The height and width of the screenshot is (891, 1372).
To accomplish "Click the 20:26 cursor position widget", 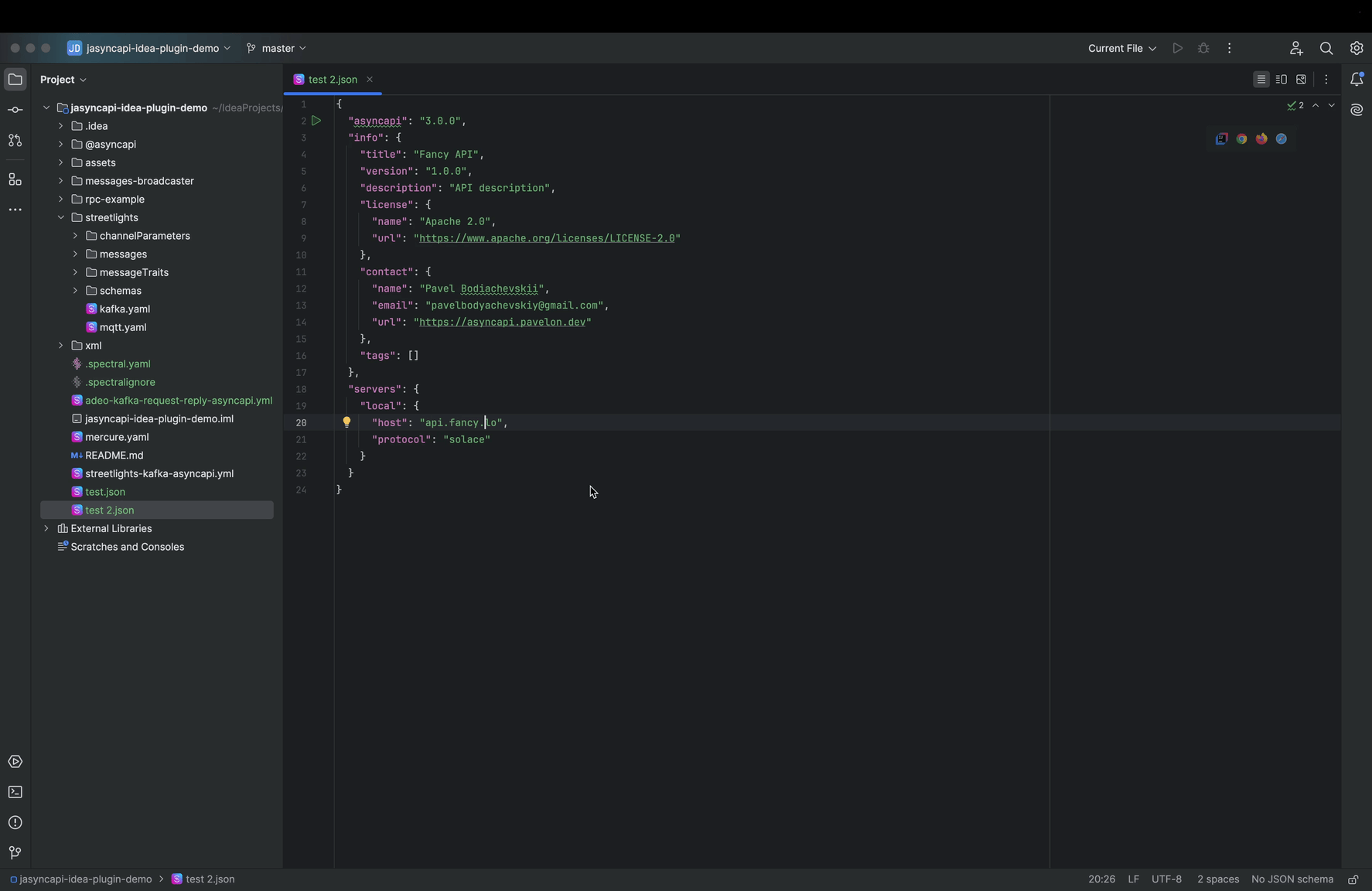I will click(1101, 879).
